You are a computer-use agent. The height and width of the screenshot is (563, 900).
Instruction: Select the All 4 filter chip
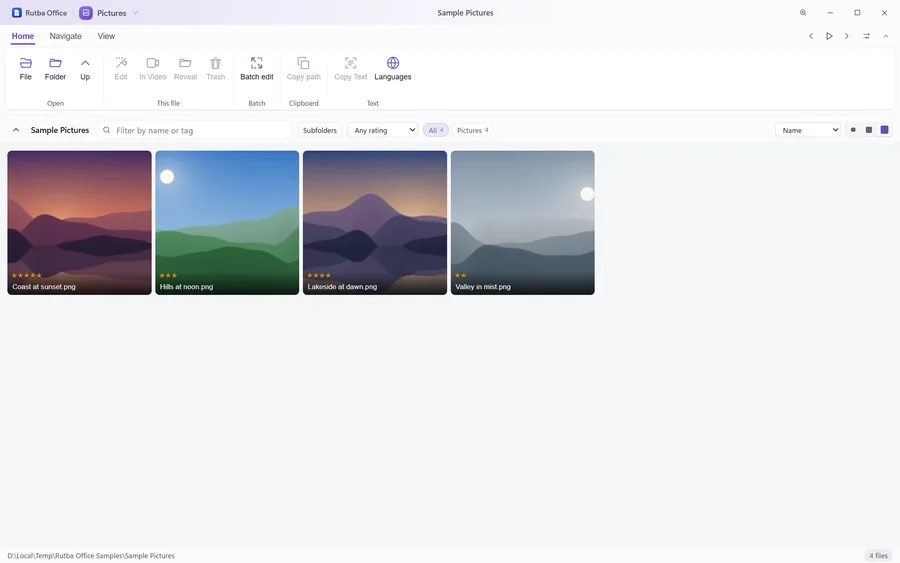(x=436, y=130)
